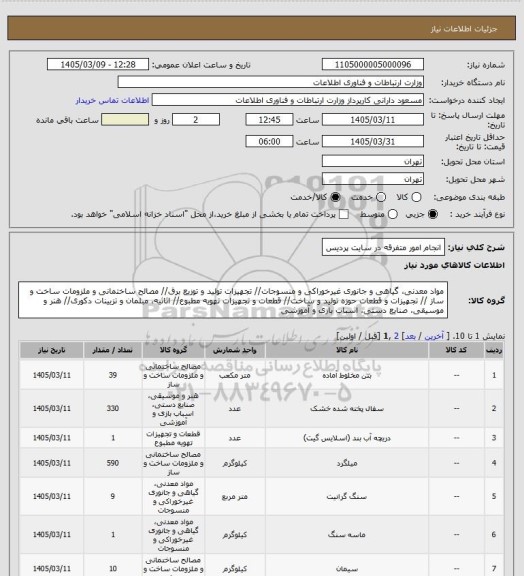Image resolution: width=524 pixels, height=576 pixels.
Task: Click the جزئیات اطلاعات نیاز page header
Action: click(x=464, y=29)
